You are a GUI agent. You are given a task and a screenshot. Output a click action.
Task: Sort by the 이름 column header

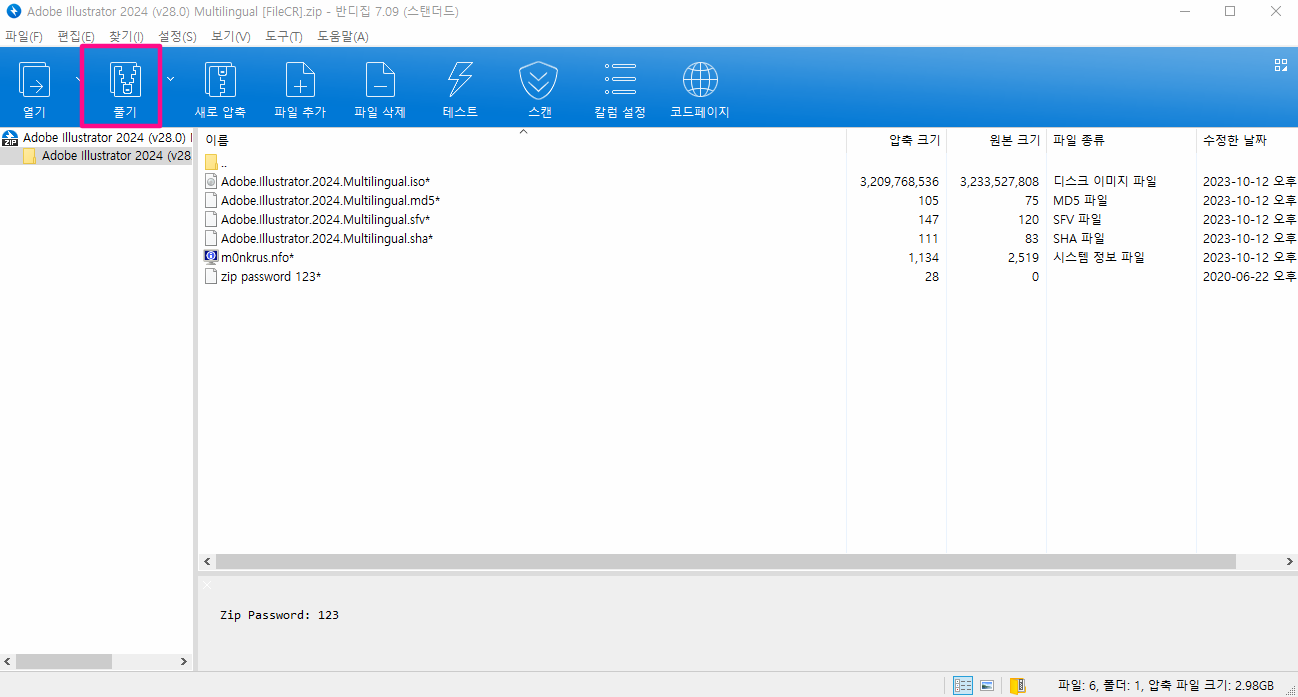(521, 140)
